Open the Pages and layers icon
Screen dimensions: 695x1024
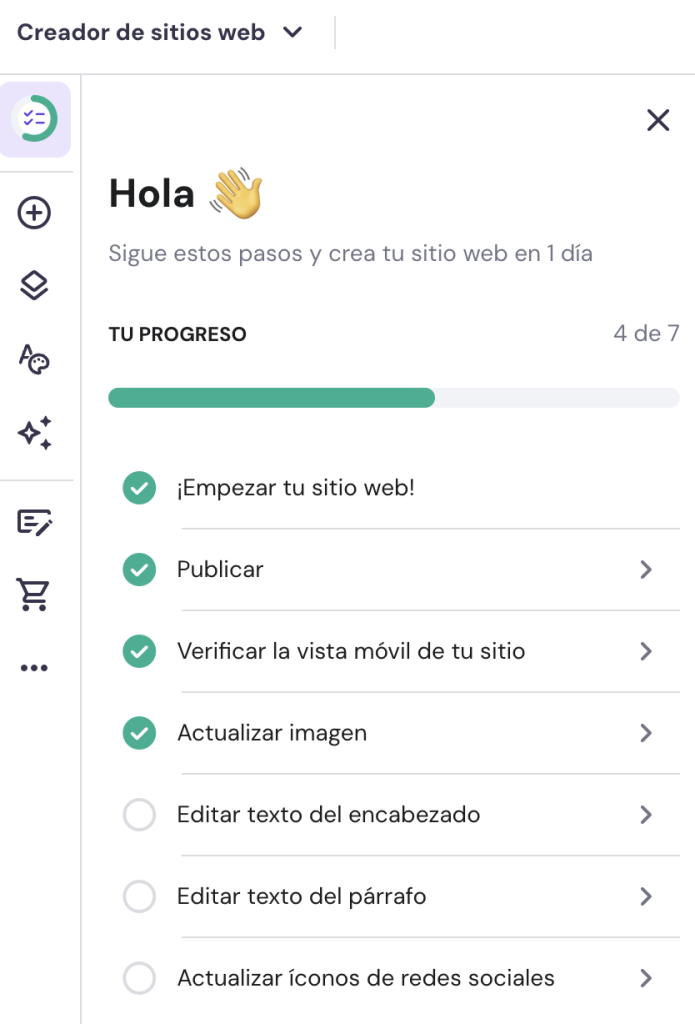pos(36,285)
